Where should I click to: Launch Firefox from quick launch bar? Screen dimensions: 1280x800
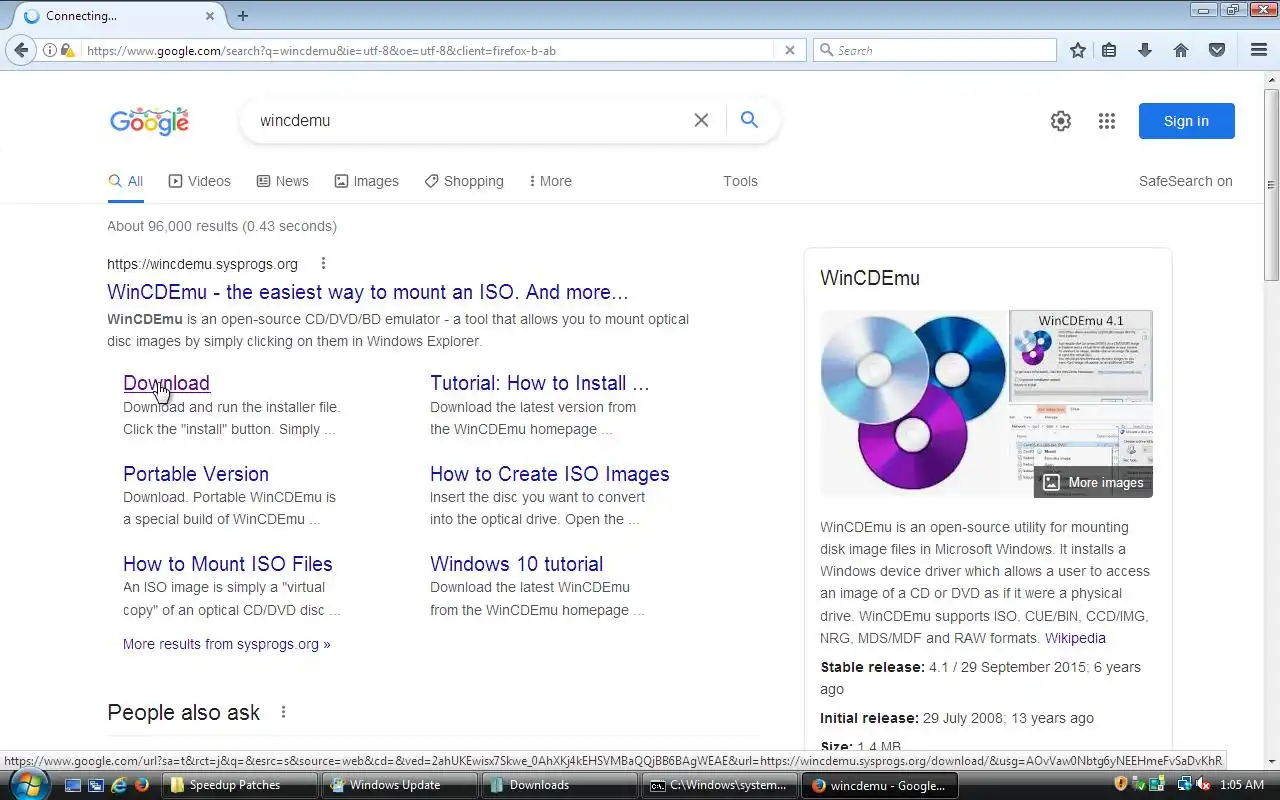tap(142, 785)
